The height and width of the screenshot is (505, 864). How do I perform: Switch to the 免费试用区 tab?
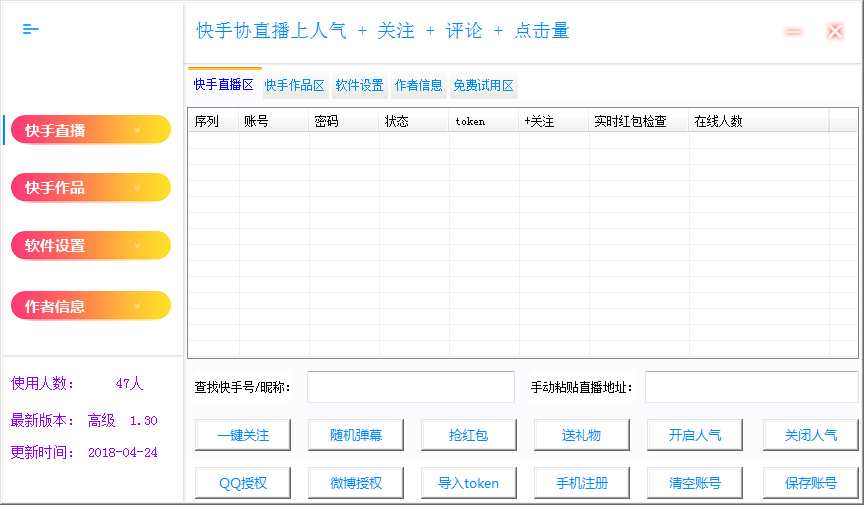pos(484,85)
